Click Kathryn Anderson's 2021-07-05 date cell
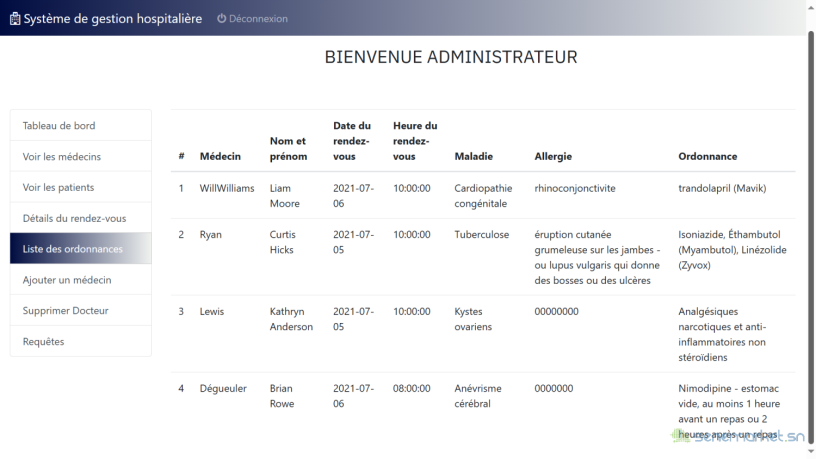 (x=353, y=319)
